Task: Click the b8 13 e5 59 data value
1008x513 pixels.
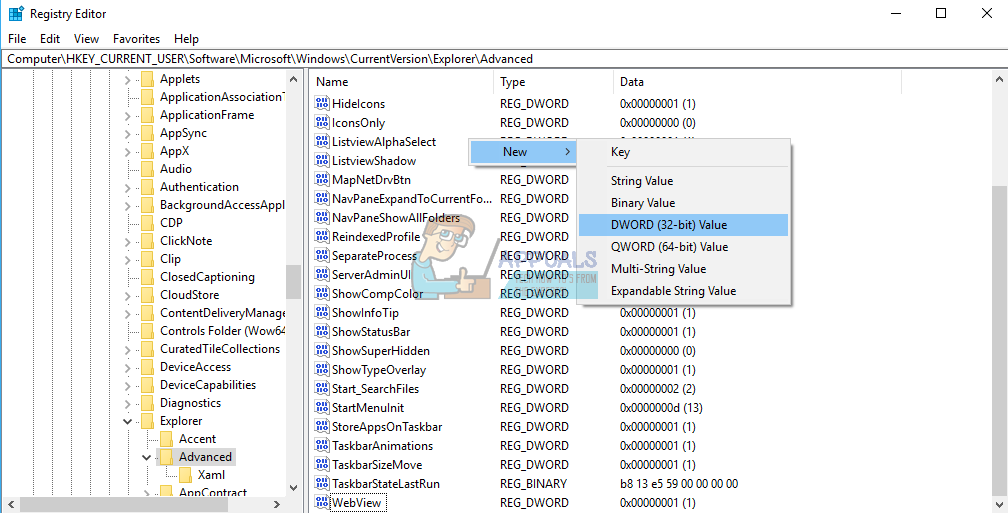Action: pyautogui.click(x=679, y=483)
